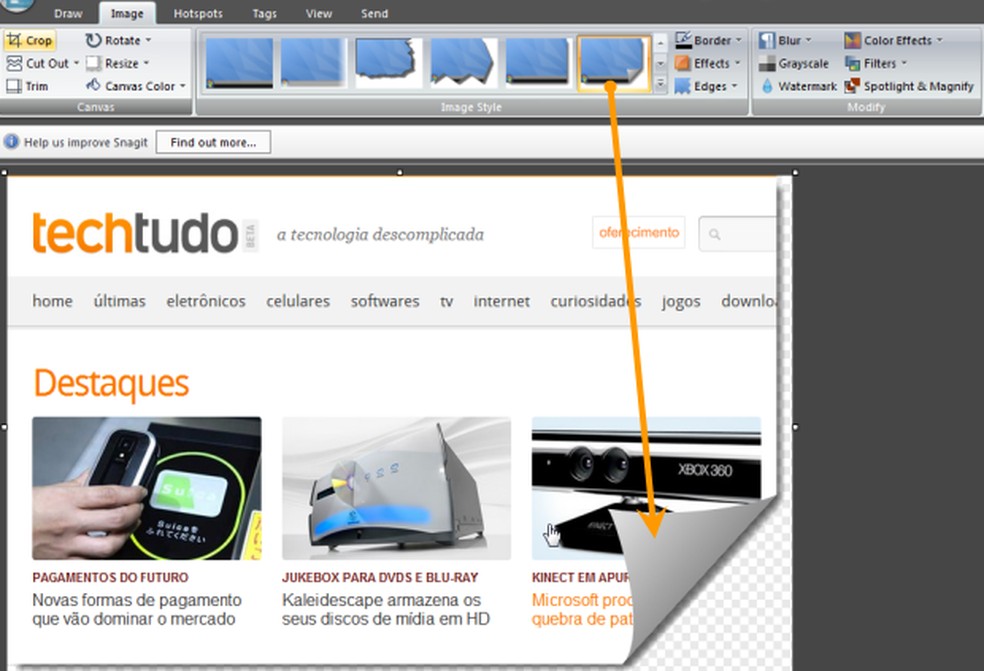Open the Cut Out dropdown arrow

click(x=77, y=63)
